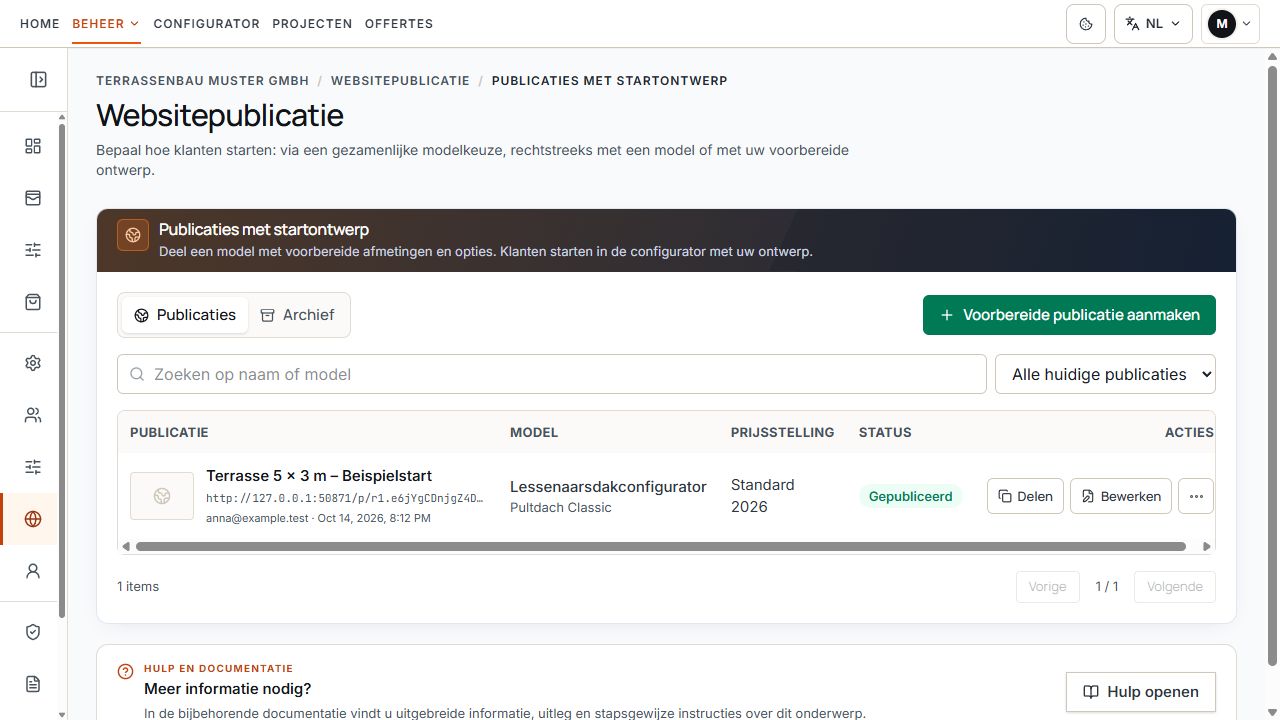Screen dimensions: 1280x720
Task: Open the NL language dropdown
Action: pos(1153,24)
